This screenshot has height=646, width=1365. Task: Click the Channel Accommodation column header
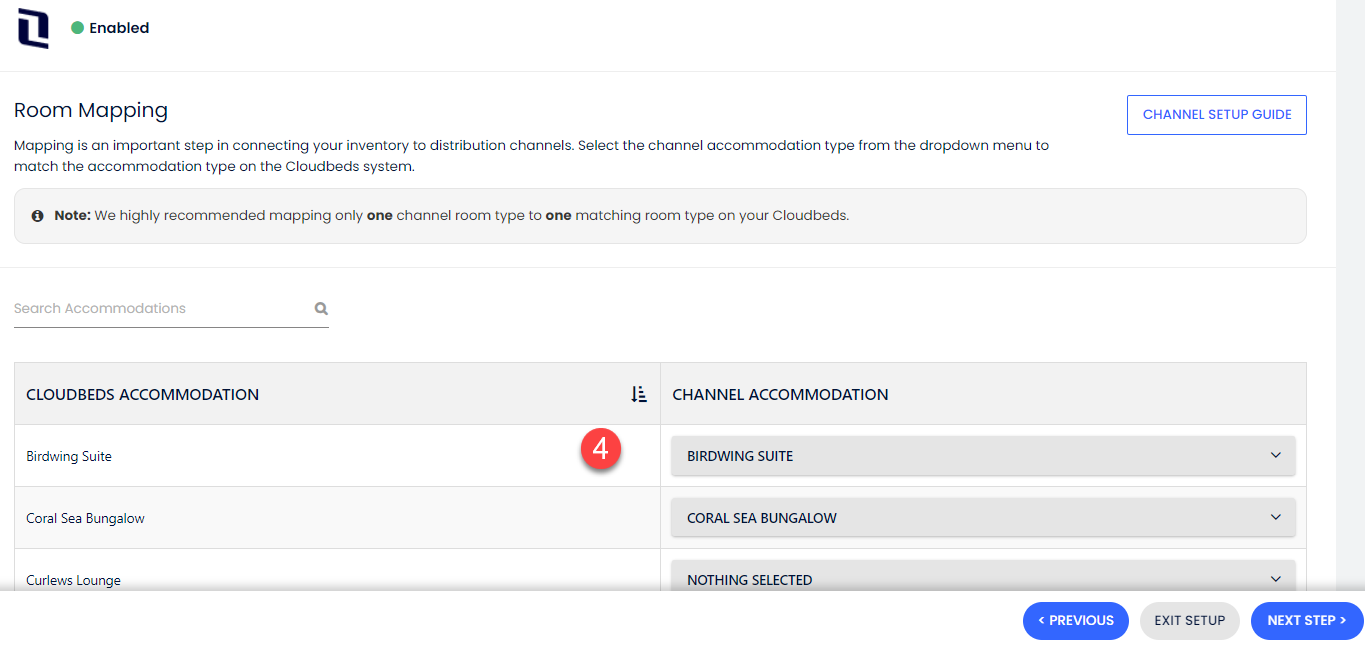pyautogui.click(x=781, y=394)
